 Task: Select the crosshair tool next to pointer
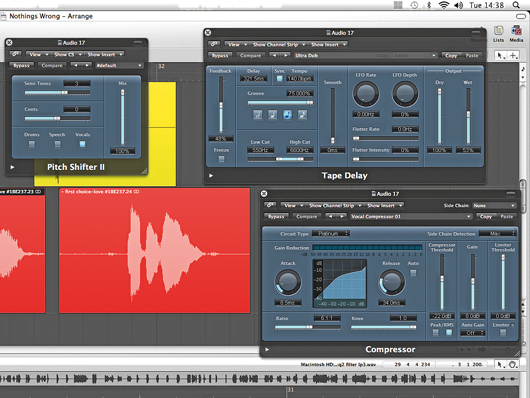(513, 55)
